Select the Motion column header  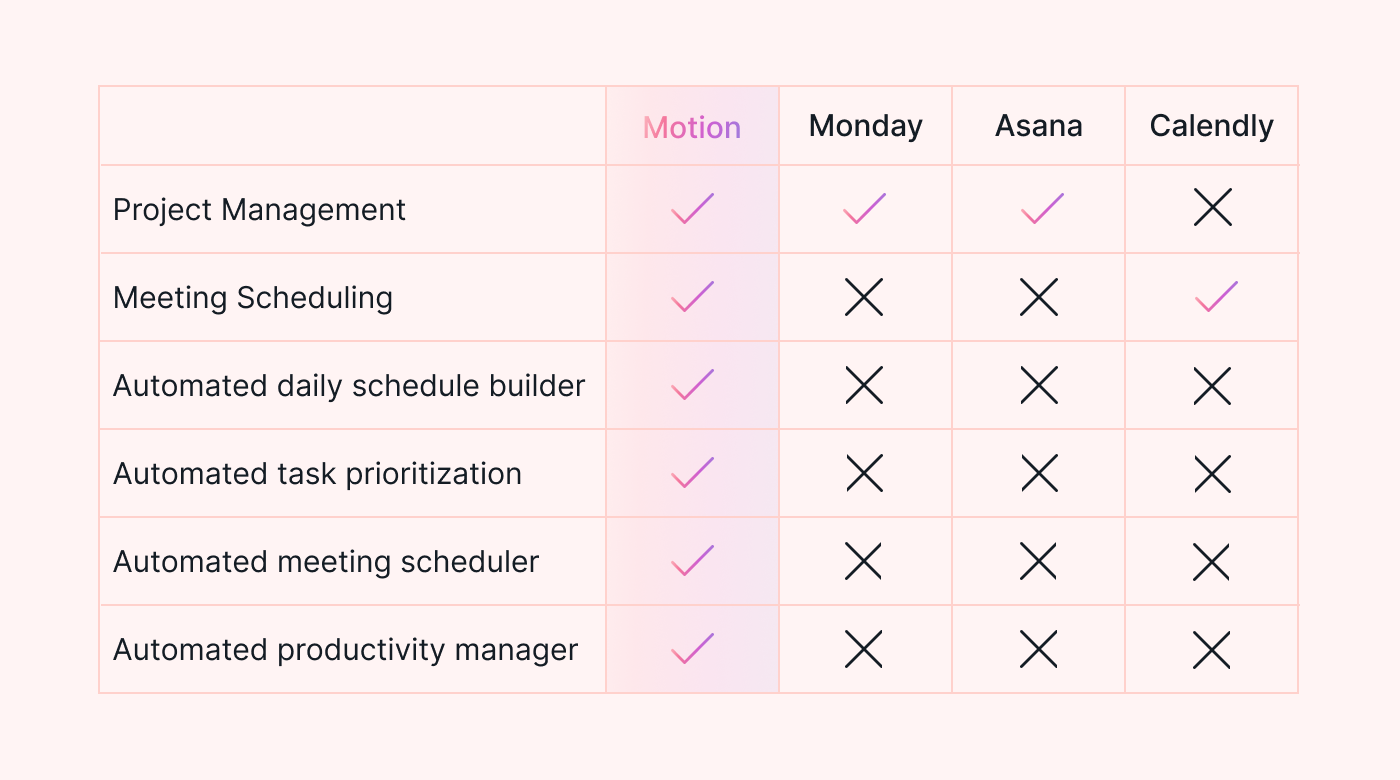coord(692,127)
